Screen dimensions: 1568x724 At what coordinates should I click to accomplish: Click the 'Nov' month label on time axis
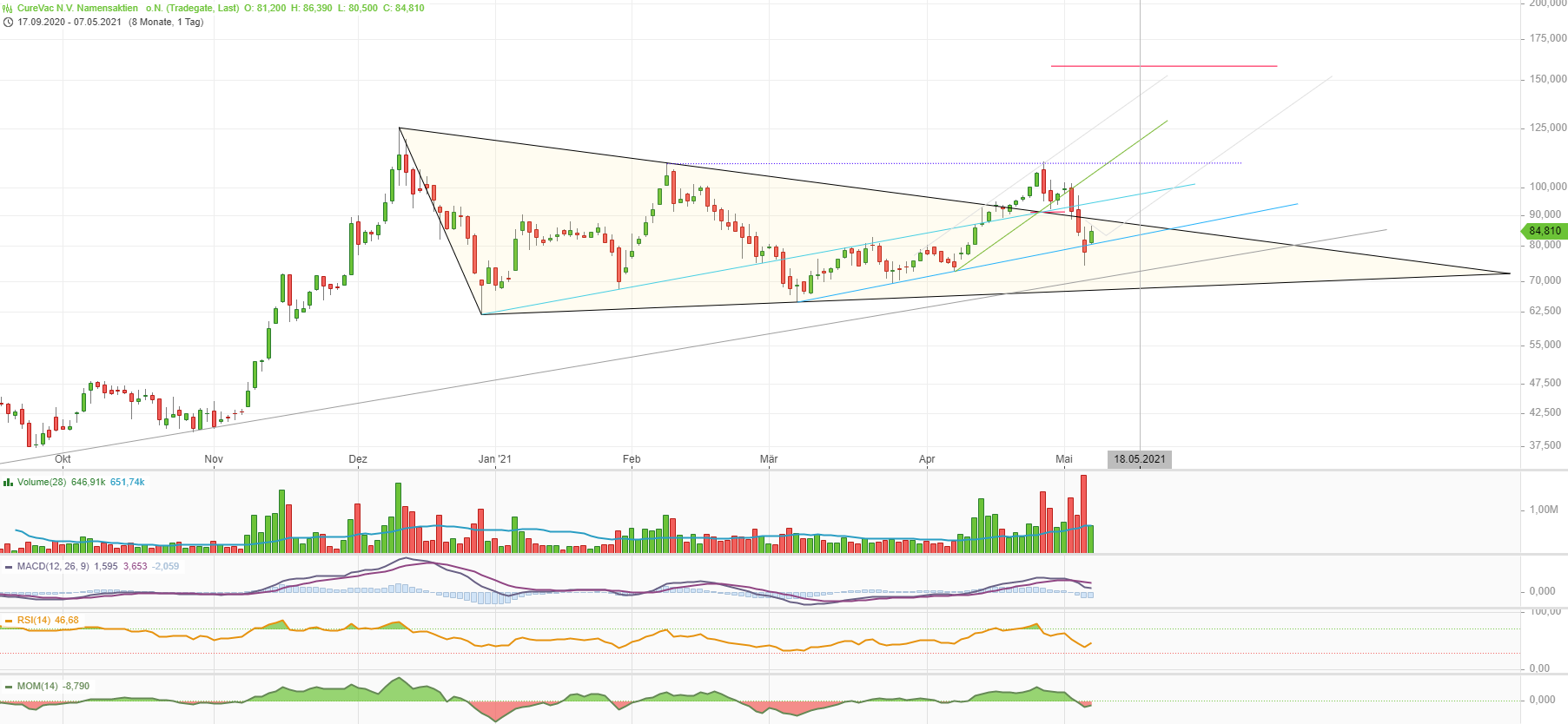[214, 459]
